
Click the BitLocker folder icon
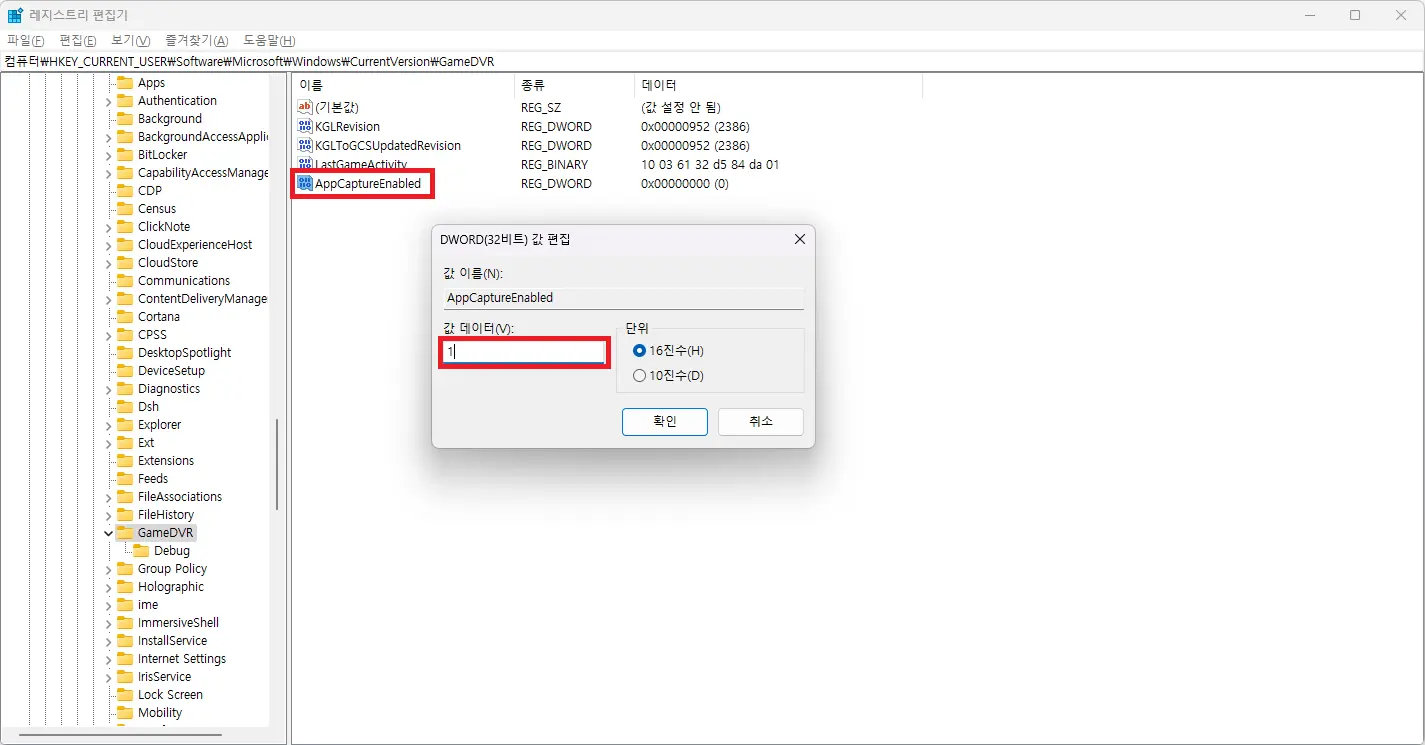[125, 155]
